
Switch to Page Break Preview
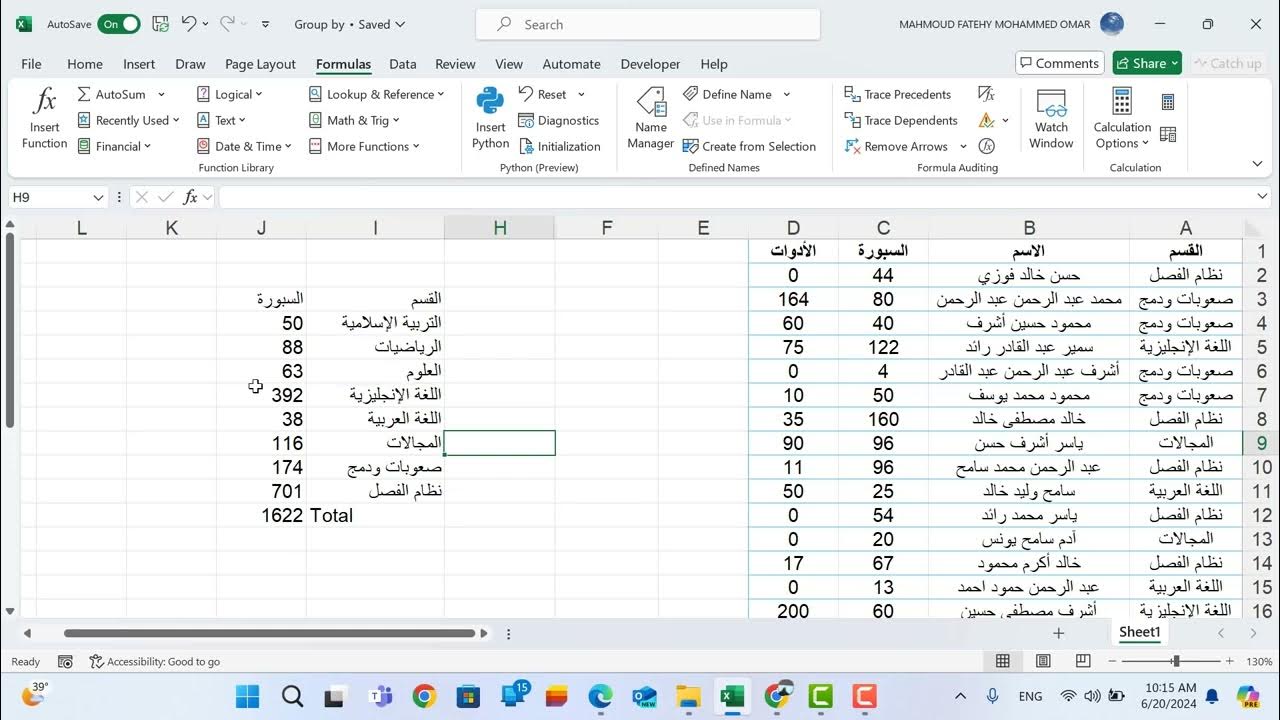[x=1083, y=661]
